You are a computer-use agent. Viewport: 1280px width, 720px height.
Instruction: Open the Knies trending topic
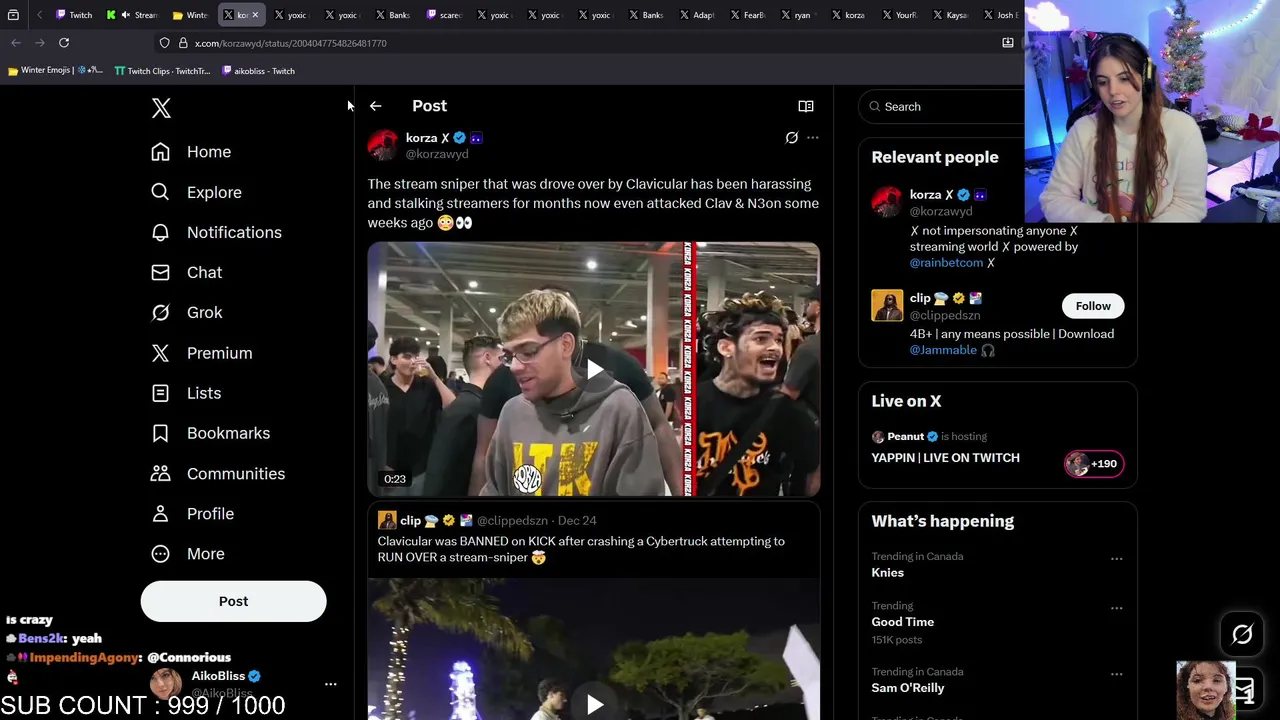(x=887, y=572)
